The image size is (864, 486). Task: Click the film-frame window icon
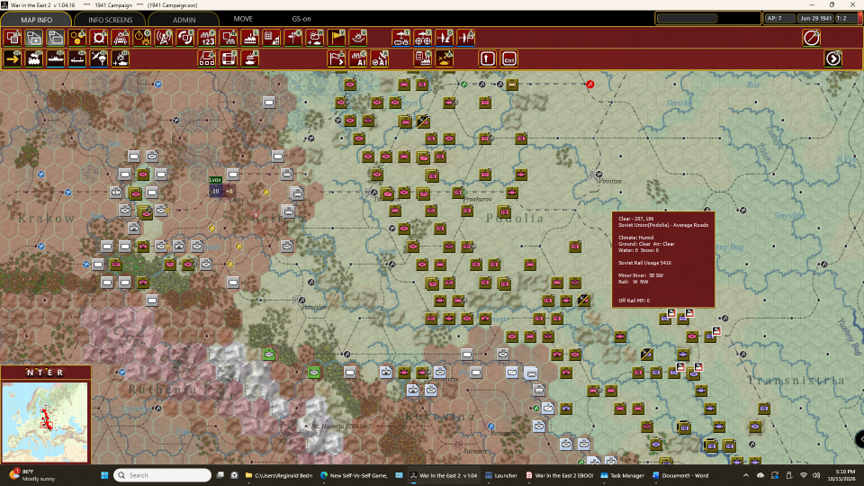(x=229, y=58)
